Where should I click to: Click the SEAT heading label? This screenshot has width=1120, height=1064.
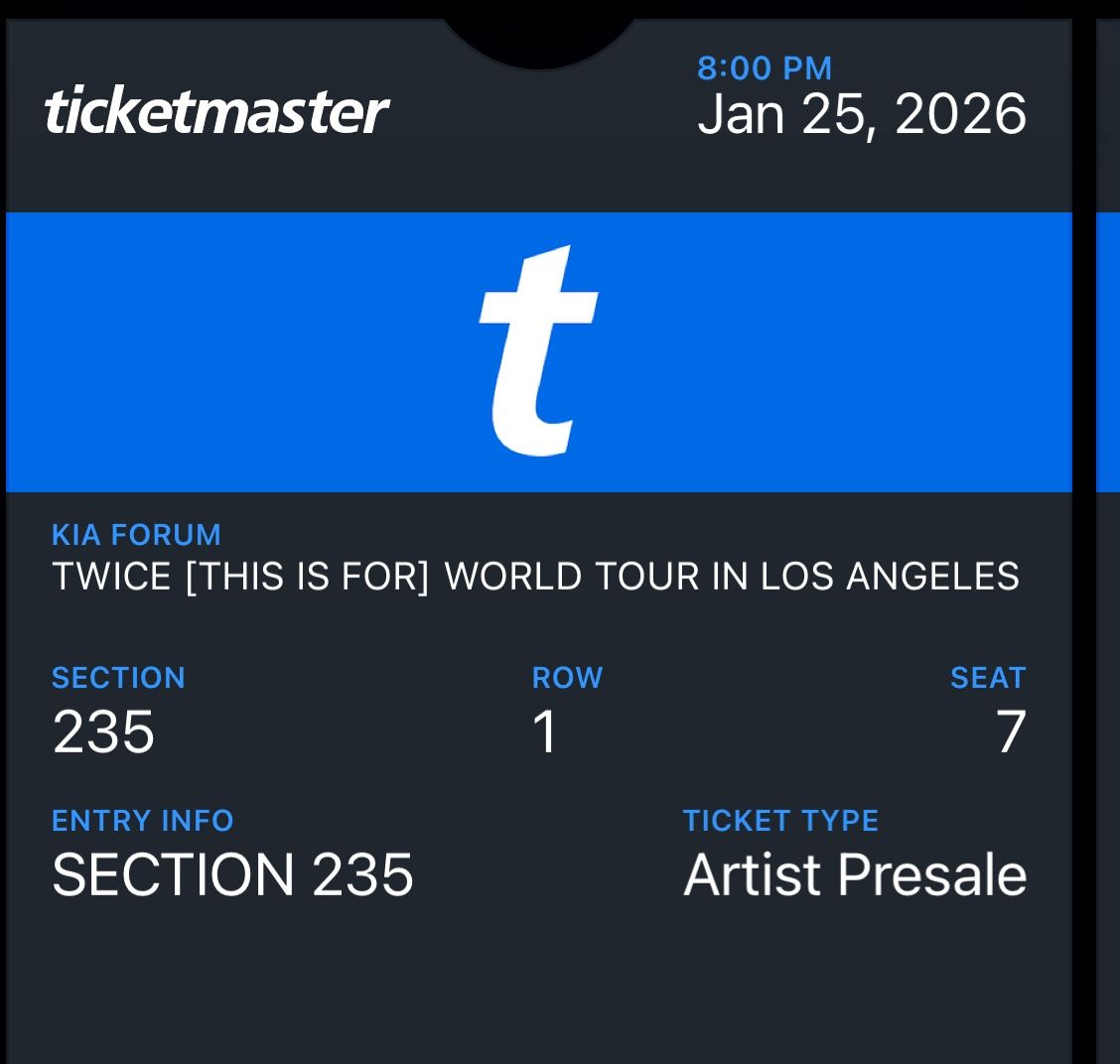click(x=987, y=678)
